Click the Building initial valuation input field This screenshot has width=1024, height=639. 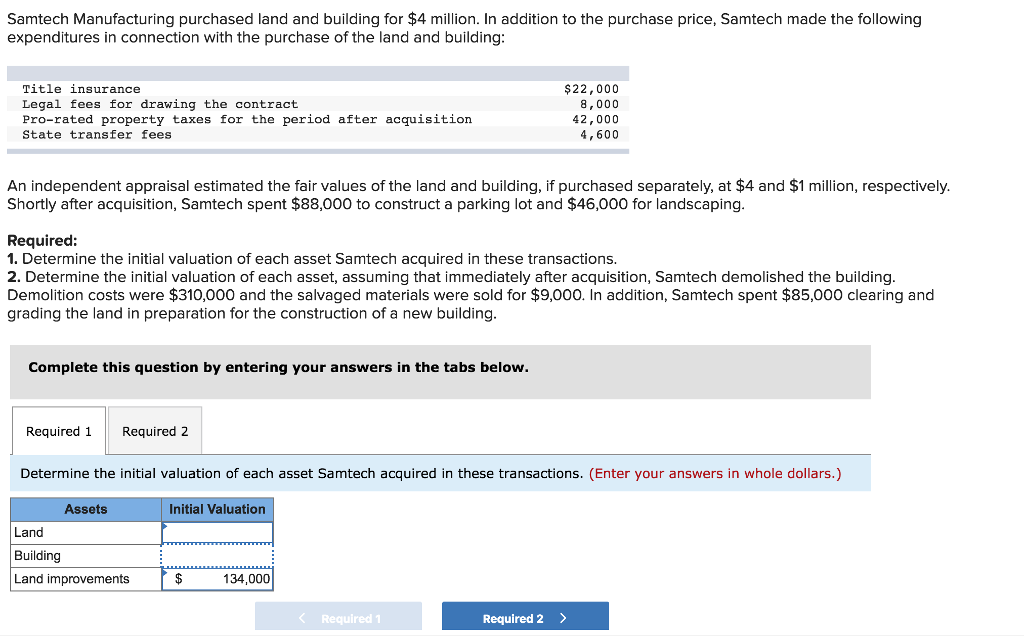tap(217, 555)
